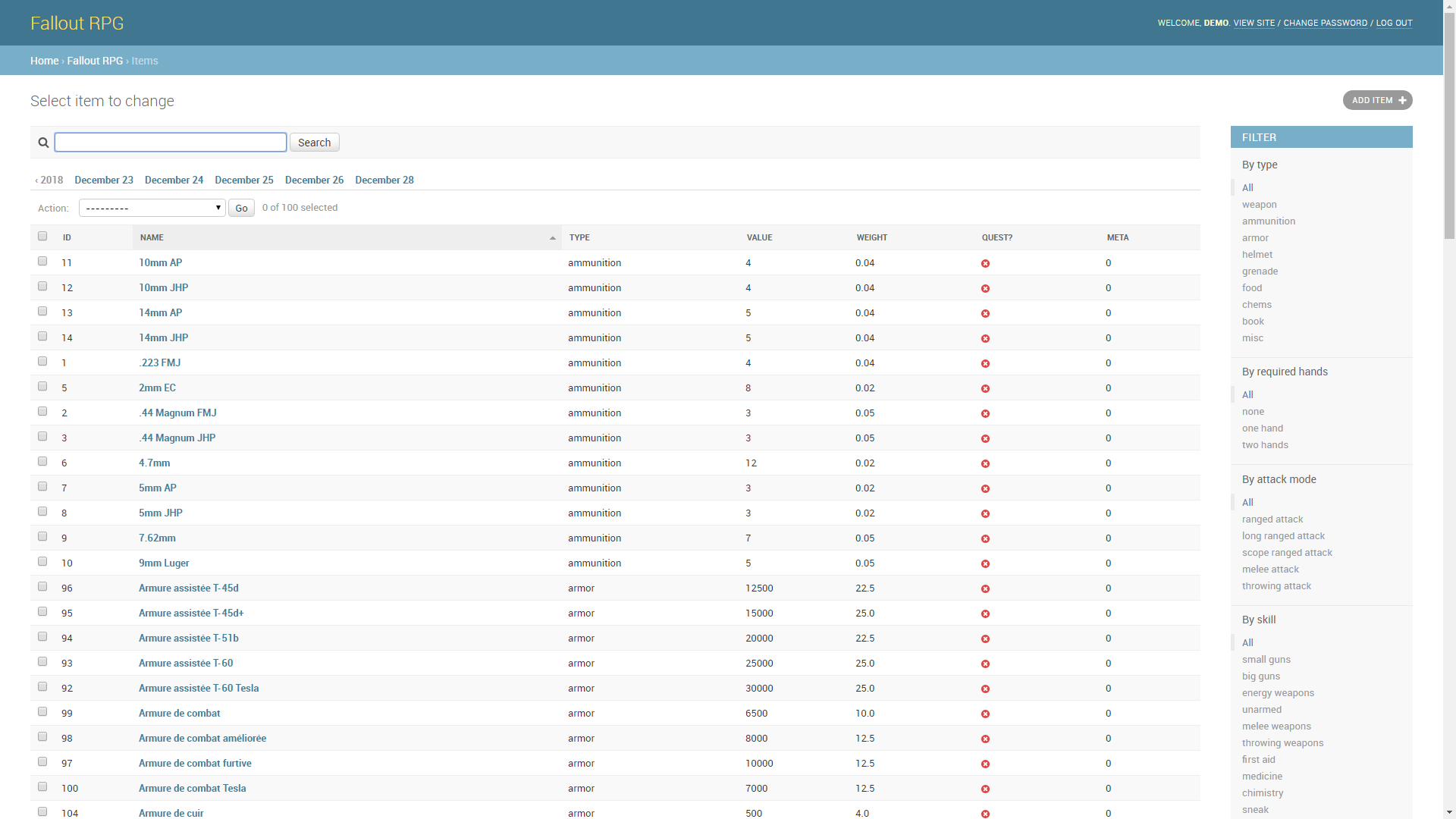Click the quest icon for 5mm AP row
1456x819 pixels.
985,489
